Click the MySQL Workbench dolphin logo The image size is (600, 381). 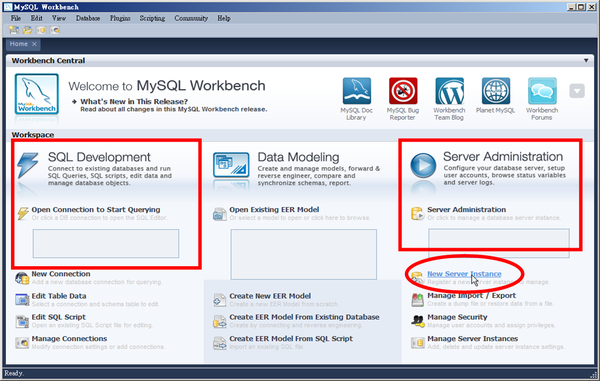37,94
